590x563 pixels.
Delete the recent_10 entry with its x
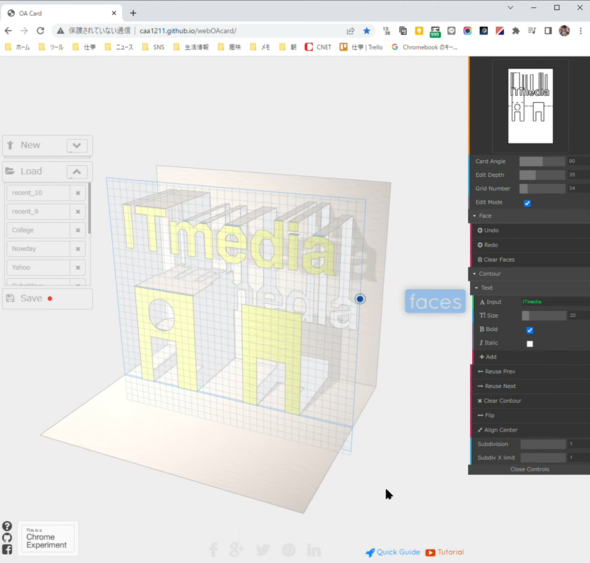tap(78, 193)
